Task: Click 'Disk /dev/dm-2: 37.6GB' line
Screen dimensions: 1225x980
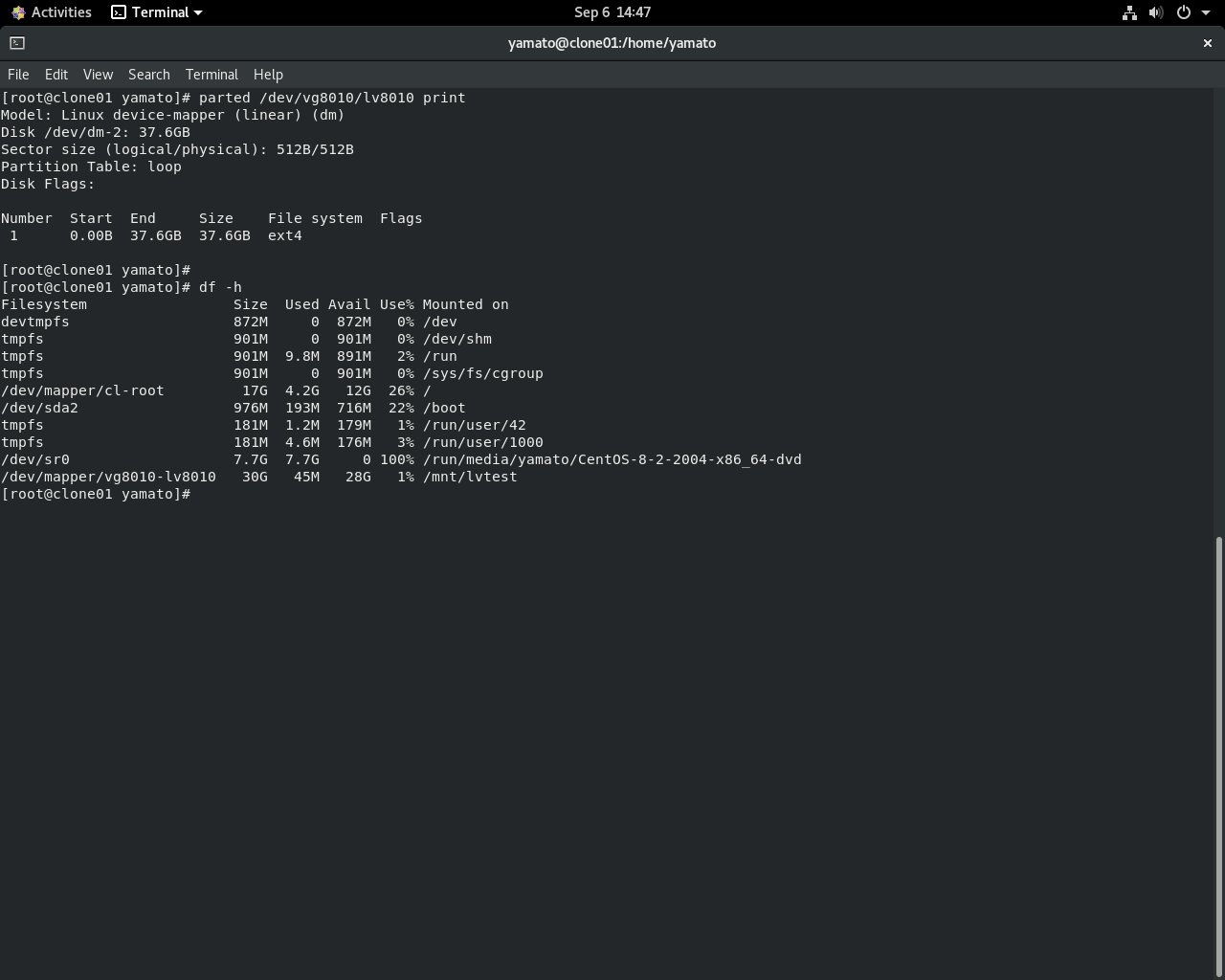Action: coord(96,132)
